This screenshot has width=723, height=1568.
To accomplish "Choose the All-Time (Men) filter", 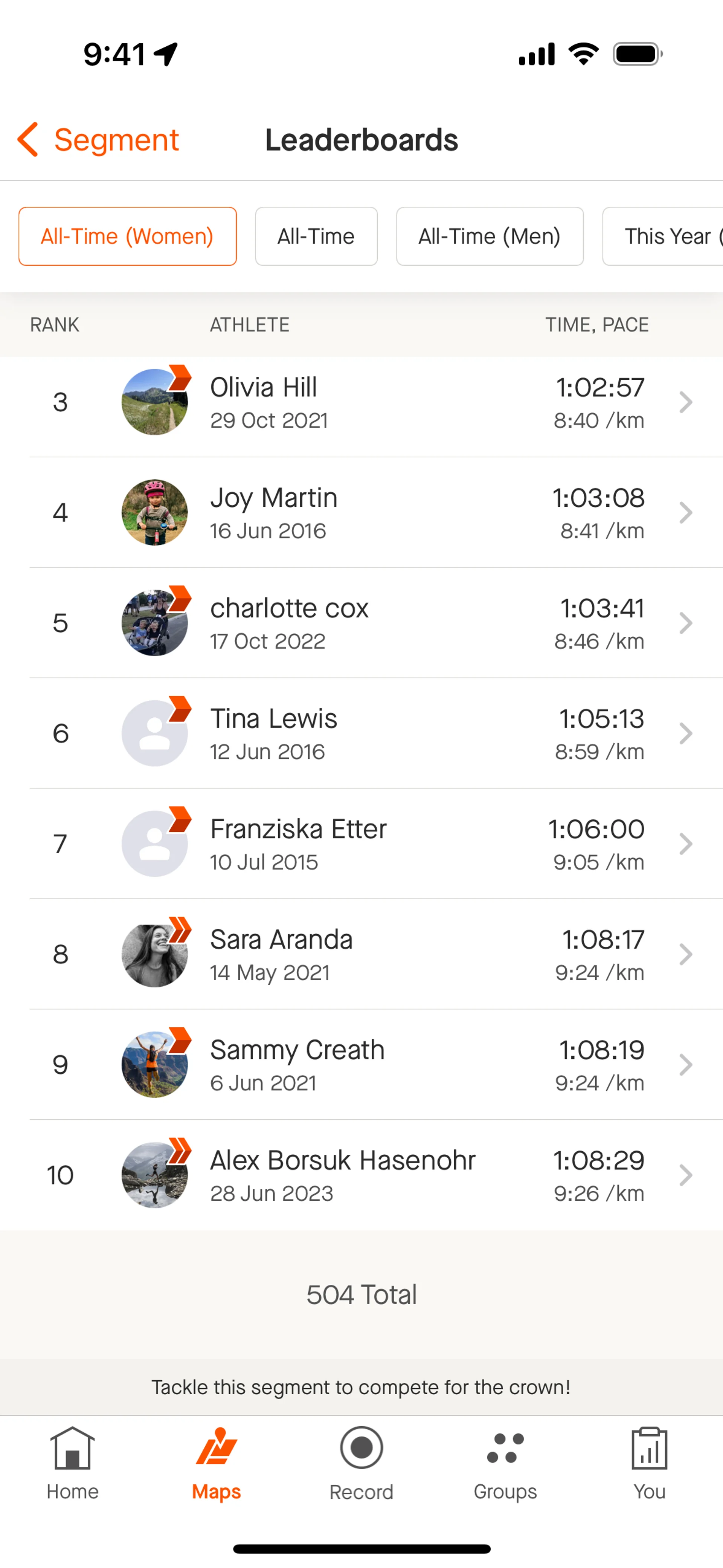I will click(489, 236).
